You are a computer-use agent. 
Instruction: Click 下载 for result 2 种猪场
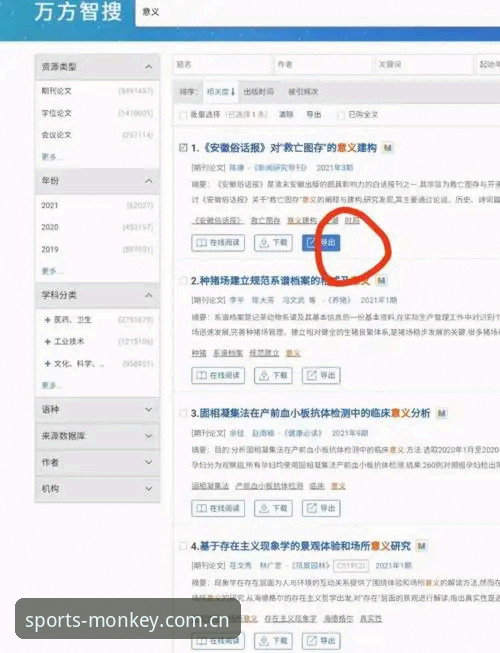274,375
